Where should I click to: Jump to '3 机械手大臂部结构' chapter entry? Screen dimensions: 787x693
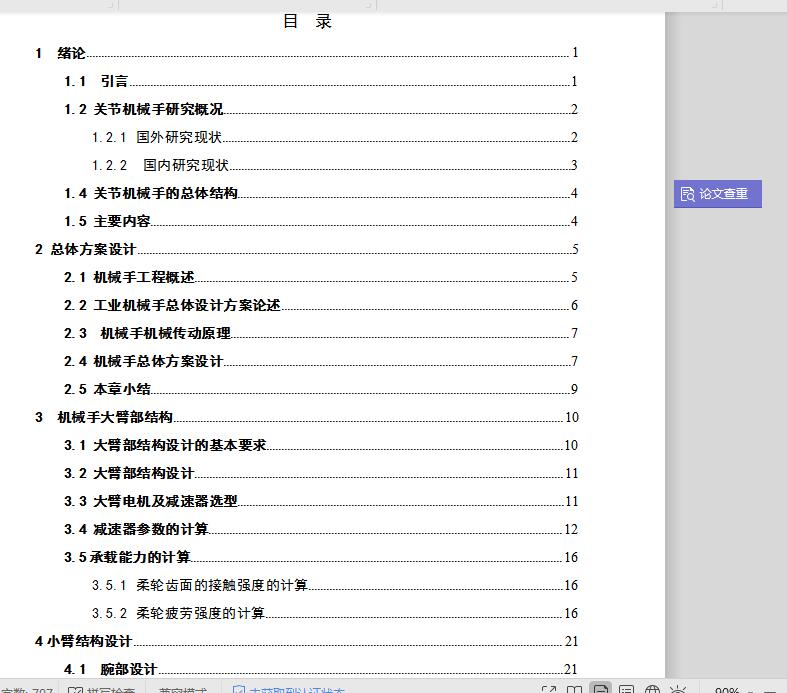coord(307,418)
